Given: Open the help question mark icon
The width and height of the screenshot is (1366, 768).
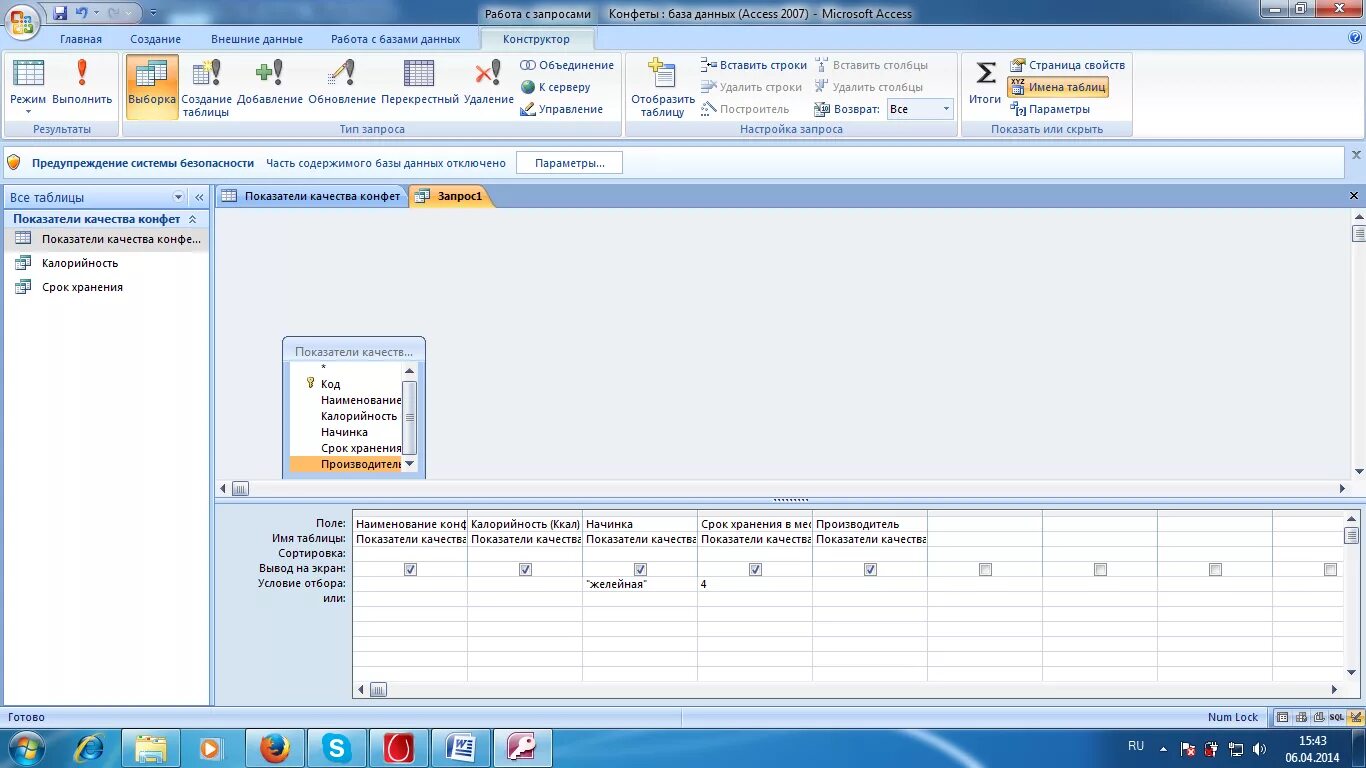Looking at the screenshot, I should coord(1355,38).
